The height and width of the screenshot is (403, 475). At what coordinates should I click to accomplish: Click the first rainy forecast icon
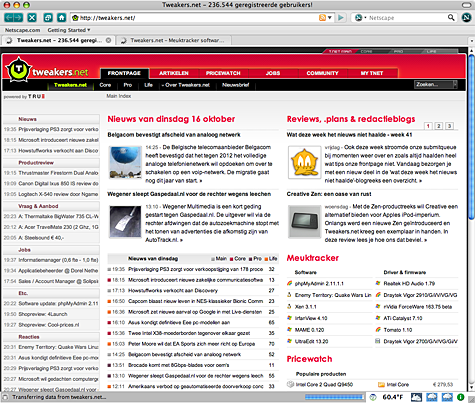point(432,397)
